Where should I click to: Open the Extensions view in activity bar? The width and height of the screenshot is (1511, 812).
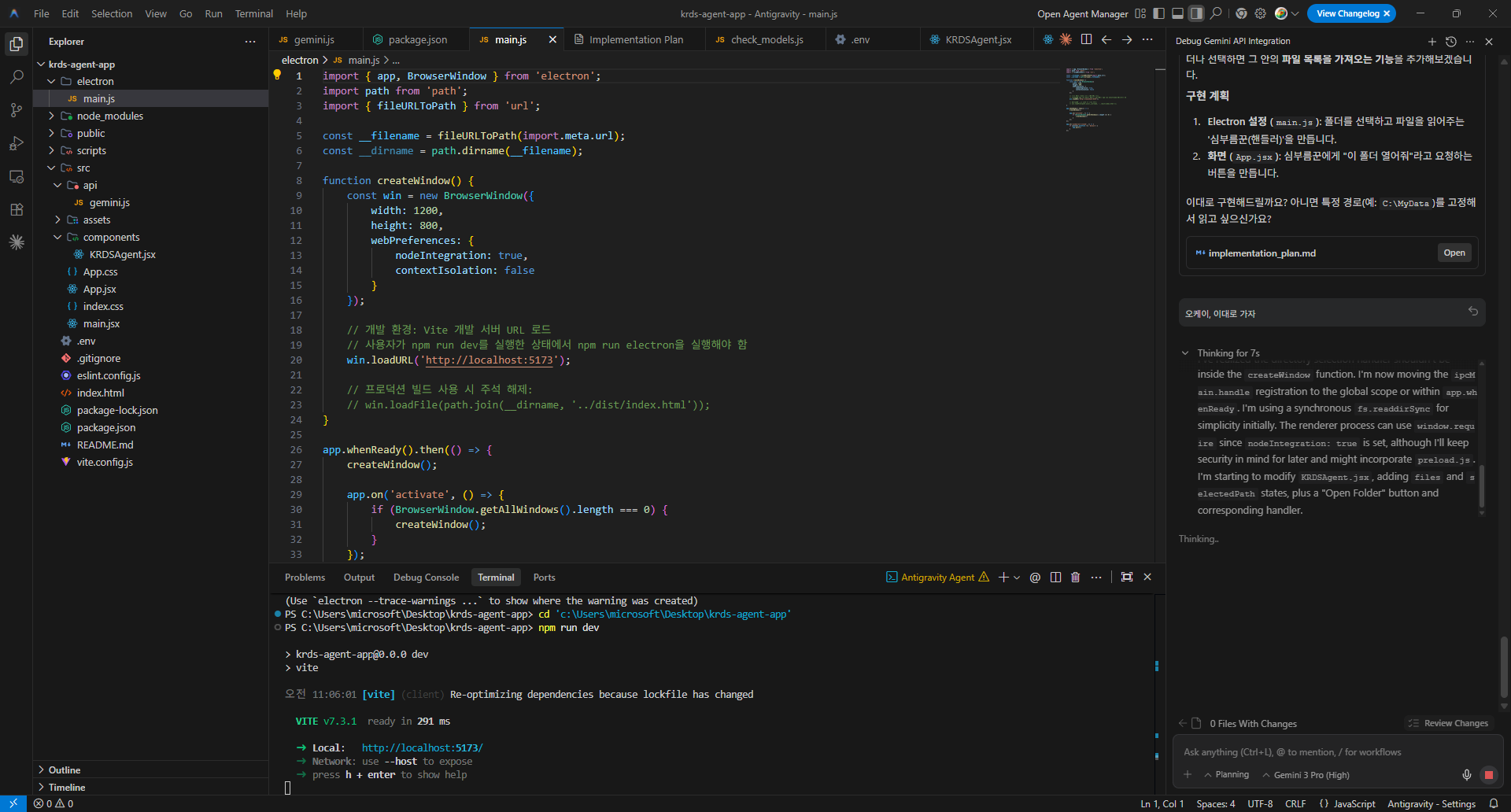click(16, 209)
